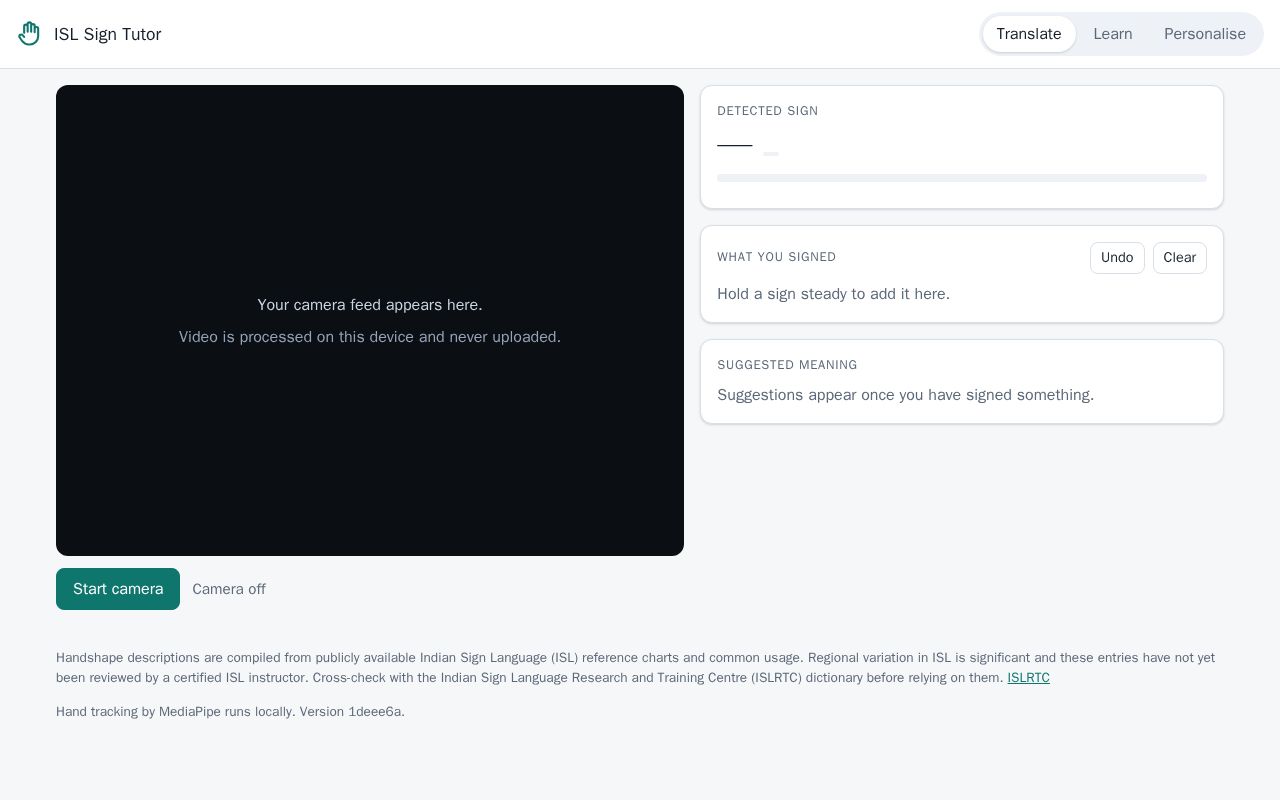Click the camera feed preview area

tap(370, 320)
